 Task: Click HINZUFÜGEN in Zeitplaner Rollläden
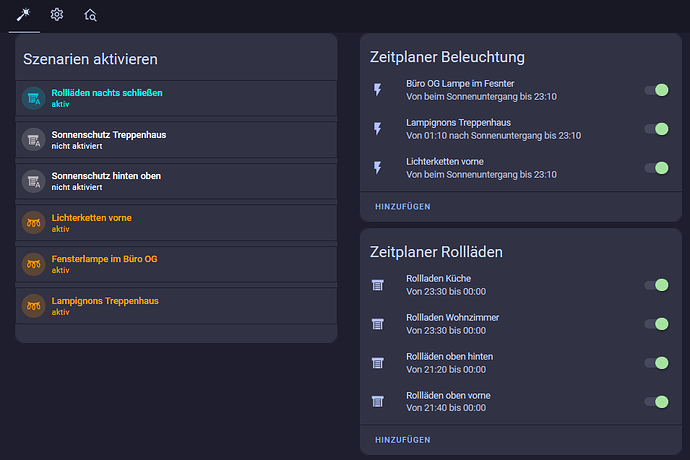coord(403,440)
